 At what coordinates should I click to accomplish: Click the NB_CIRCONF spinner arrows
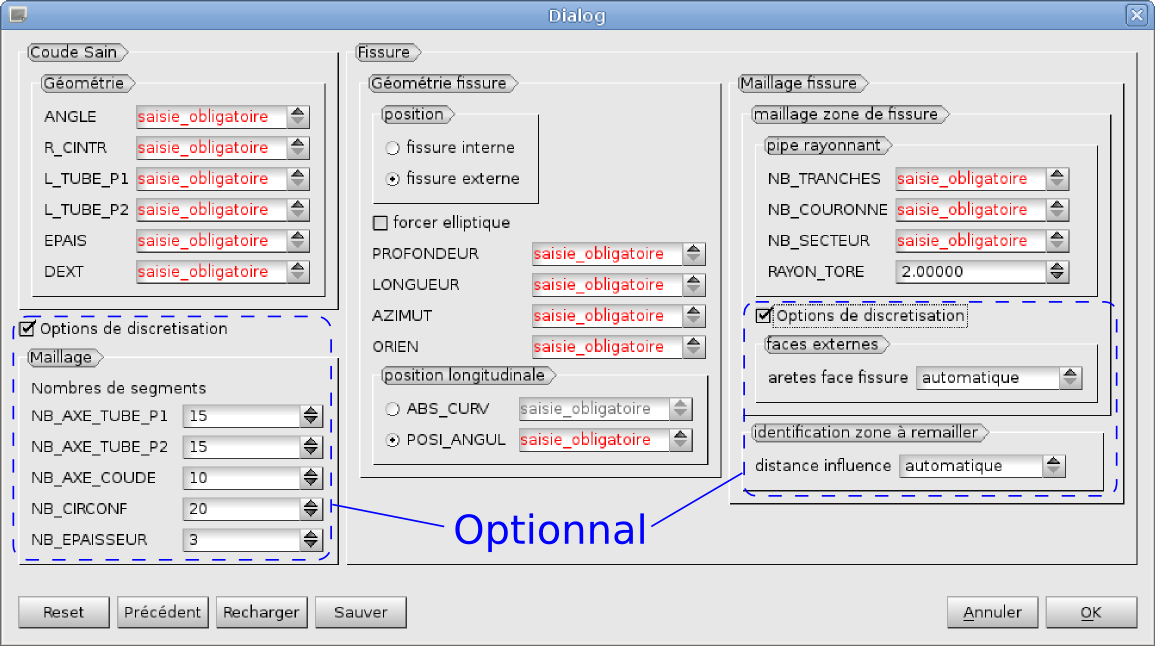coord(311,509)
